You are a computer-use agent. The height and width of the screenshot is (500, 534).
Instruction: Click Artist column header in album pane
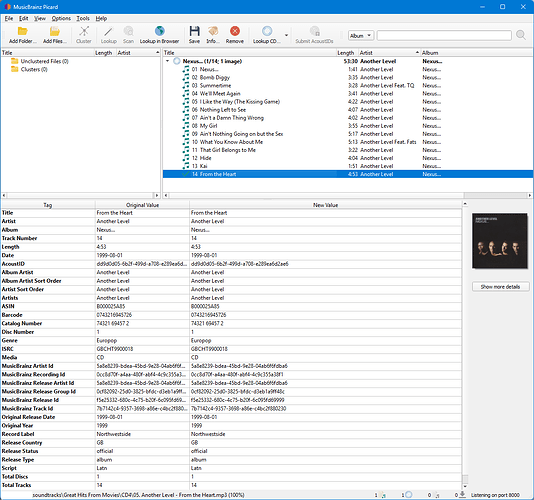(389, 53)
